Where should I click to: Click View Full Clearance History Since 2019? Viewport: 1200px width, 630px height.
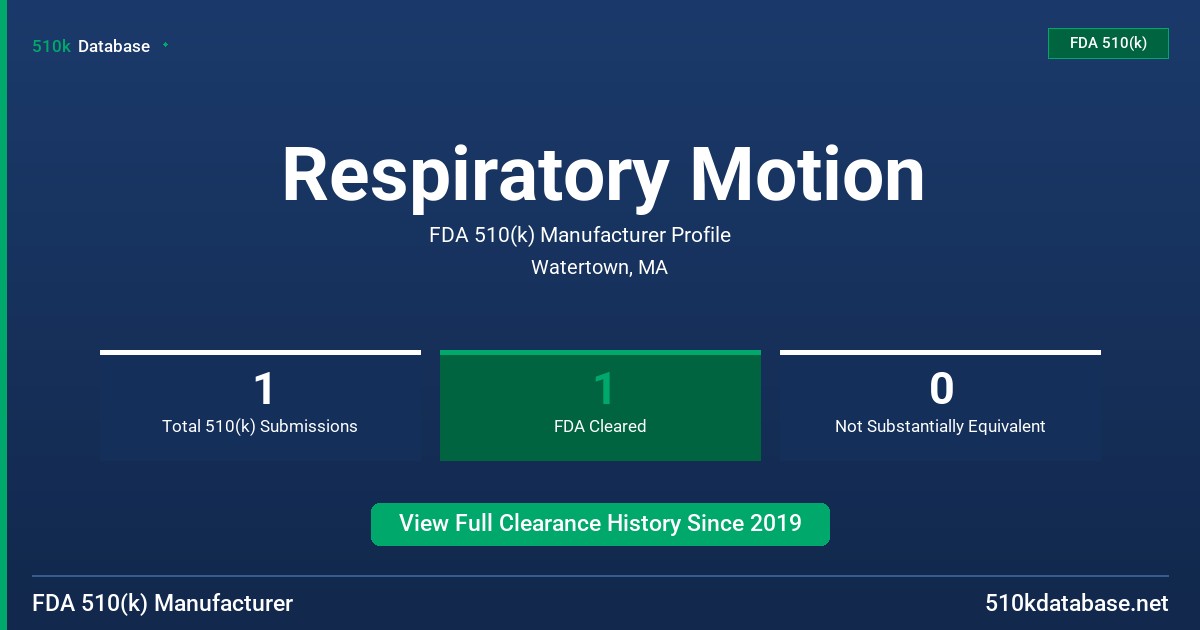click(x=600, y=524)
